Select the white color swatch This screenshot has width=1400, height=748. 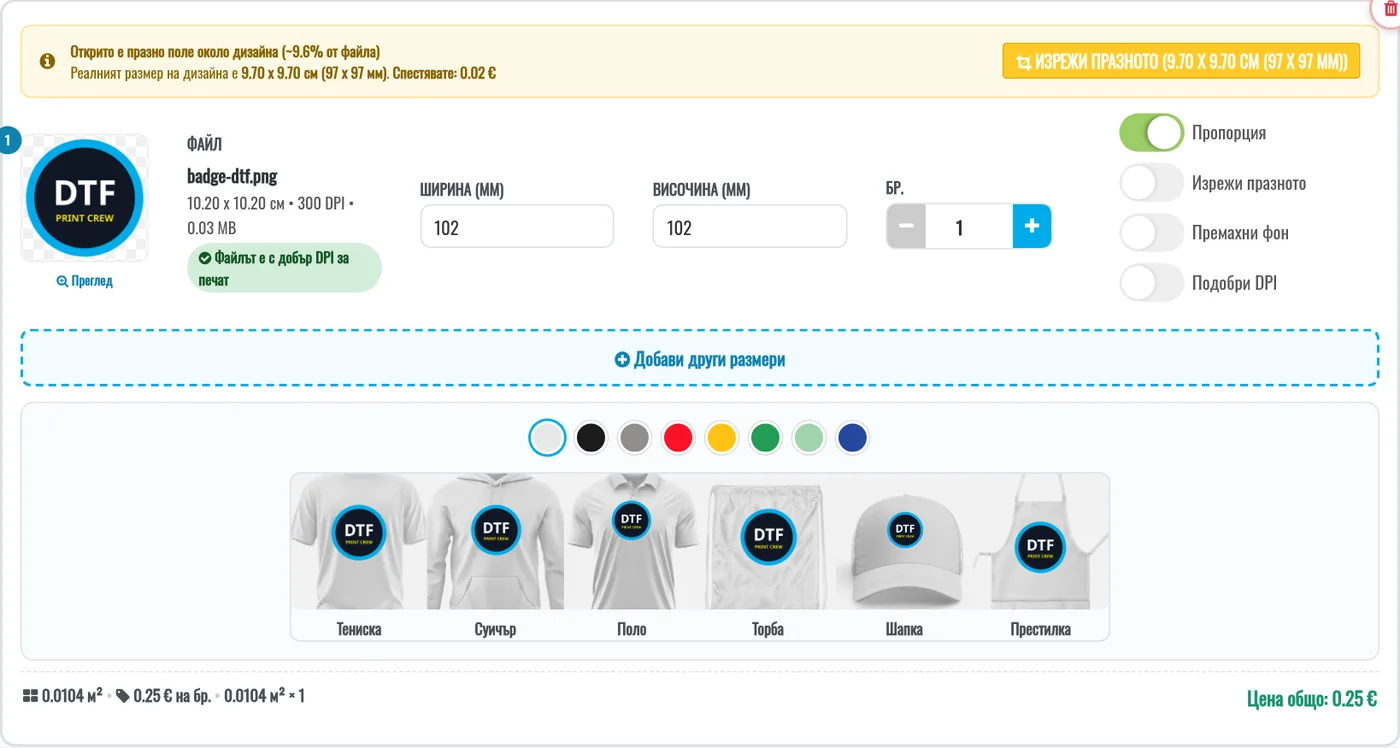point(548,438)
